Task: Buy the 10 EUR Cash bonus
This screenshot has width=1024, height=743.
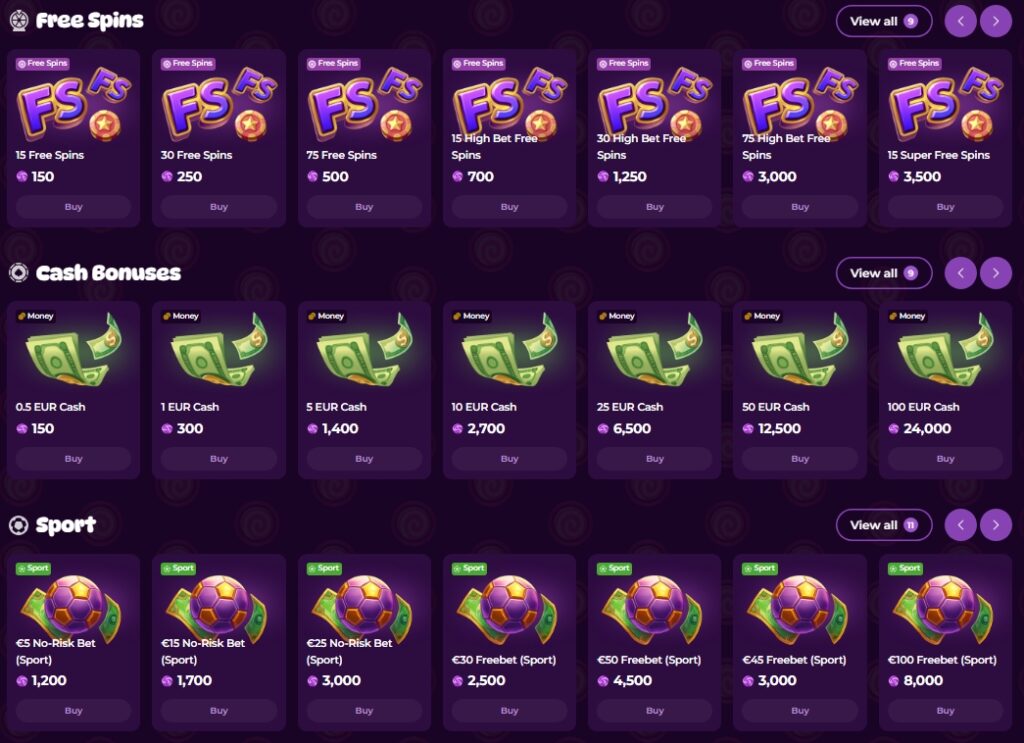Action: (x=509, y=459)
